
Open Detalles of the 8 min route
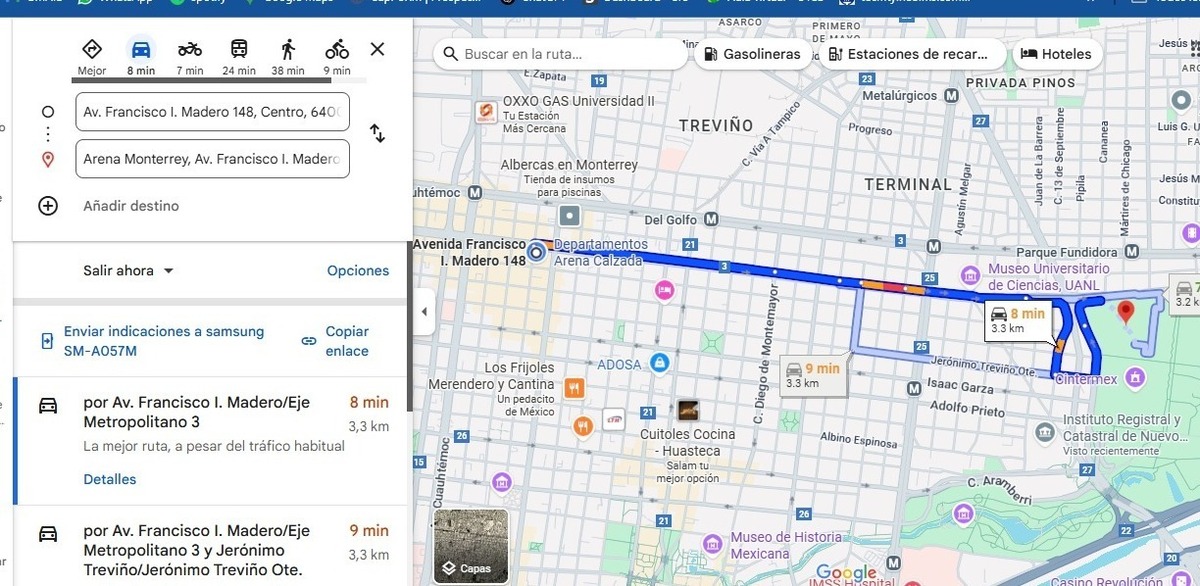[x=110, y=479]
